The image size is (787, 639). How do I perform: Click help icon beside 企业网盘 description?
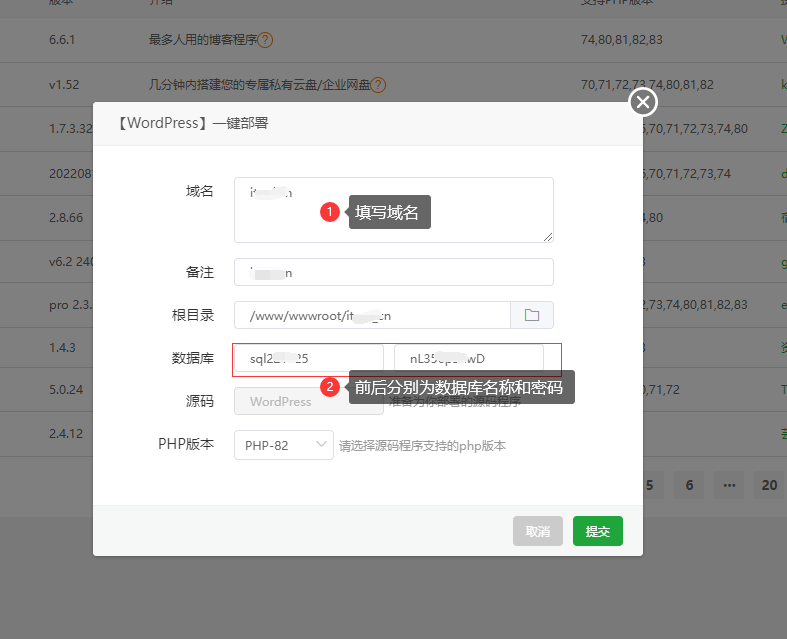click(378, 85)
